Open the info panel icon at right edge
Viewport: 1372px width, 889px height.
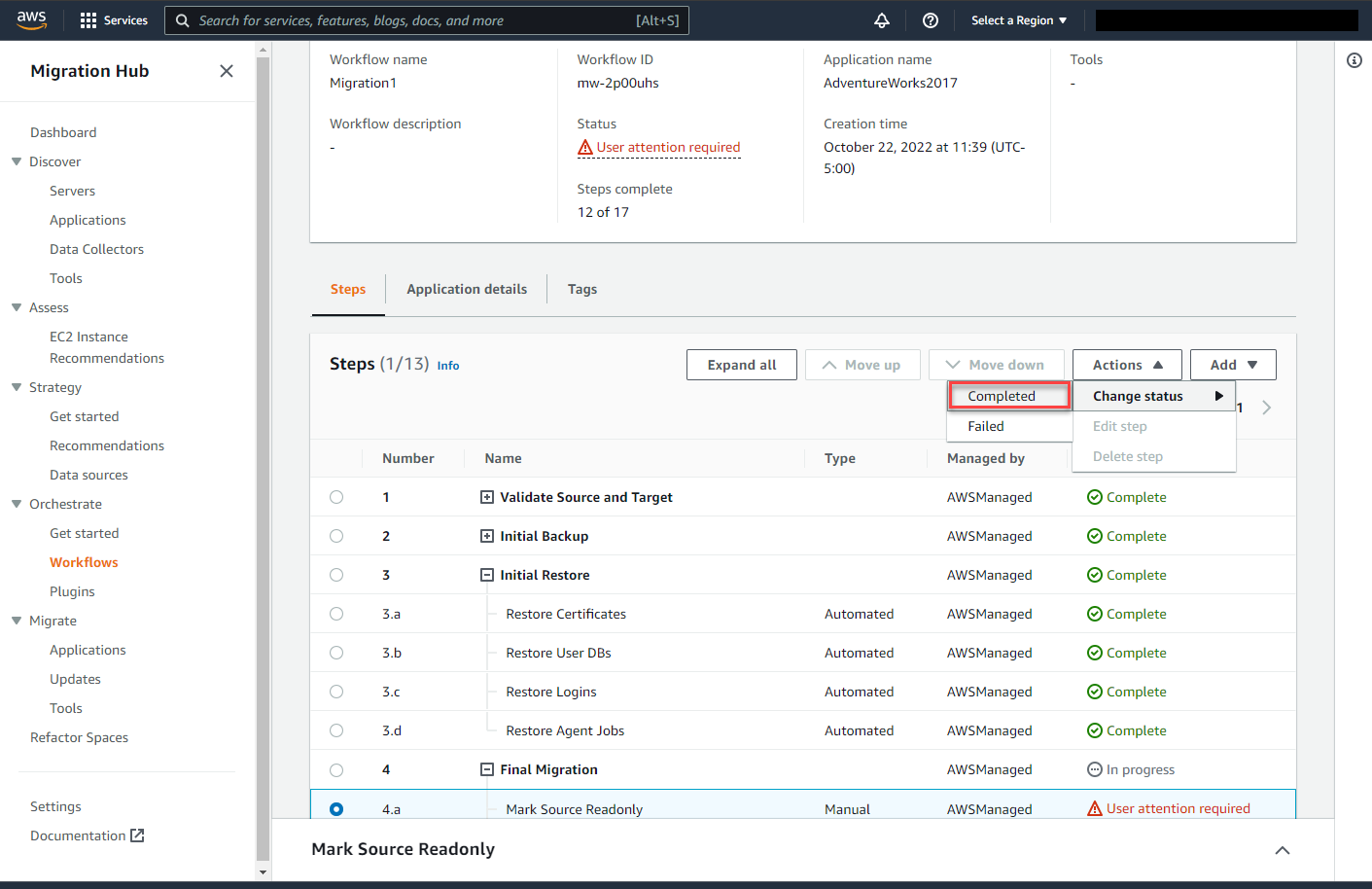tap(1354, 60)
